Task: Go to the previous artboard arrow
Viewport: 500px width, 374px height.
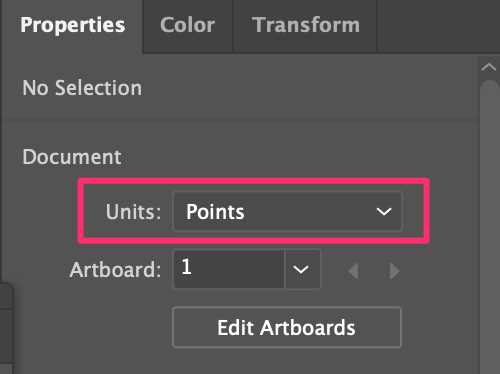Action: 353,270
